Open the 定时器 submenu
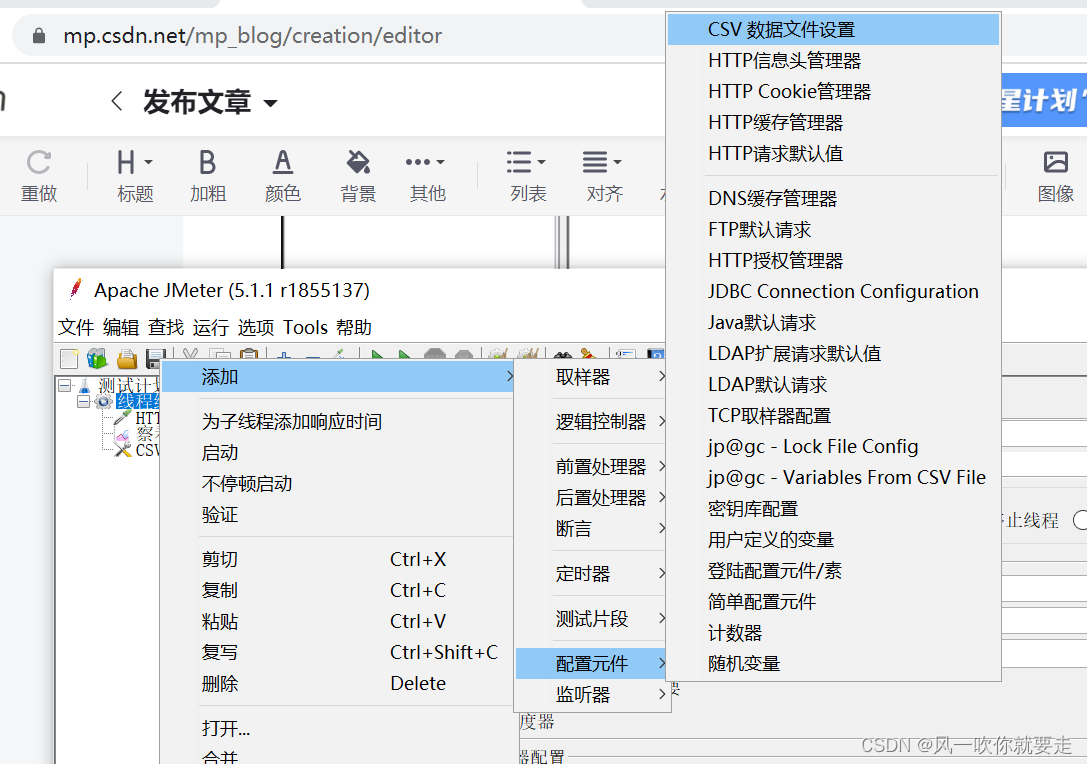This screenshot has height=764, width=1087. pyautogui.click(x=593, y=574)
